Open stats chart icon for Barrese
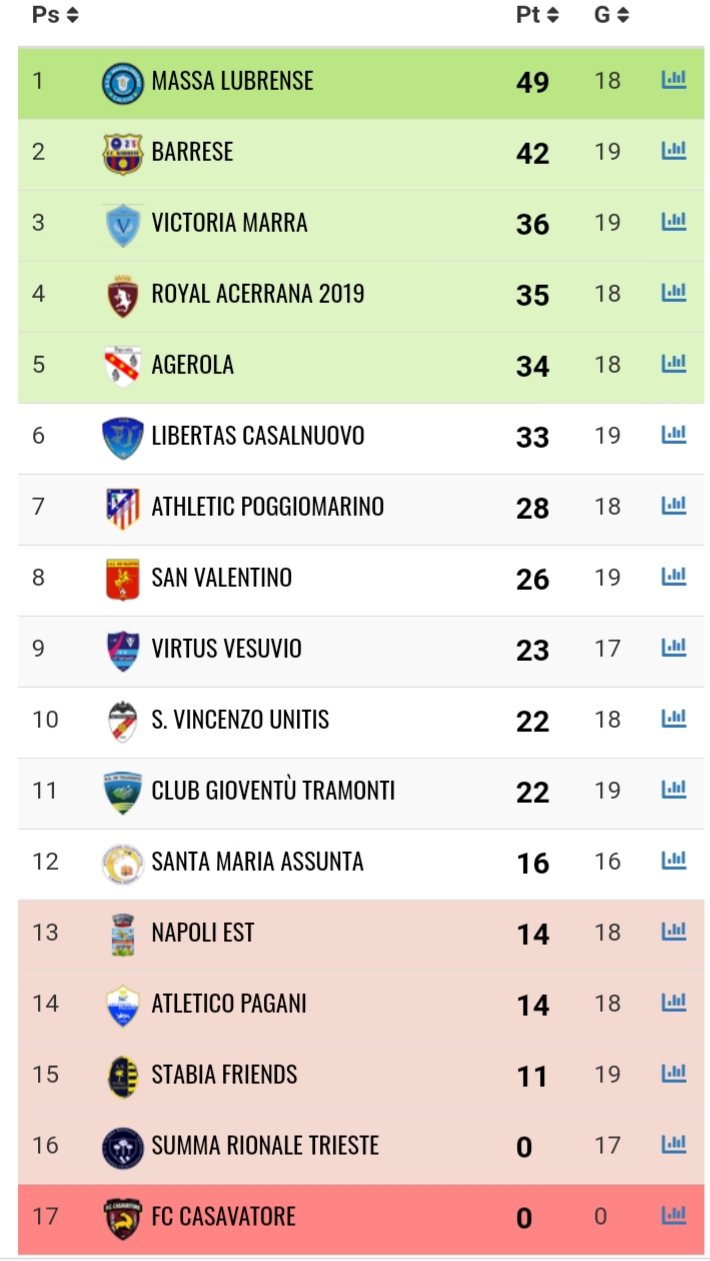Screen dimensions: 710x1261 673,151
